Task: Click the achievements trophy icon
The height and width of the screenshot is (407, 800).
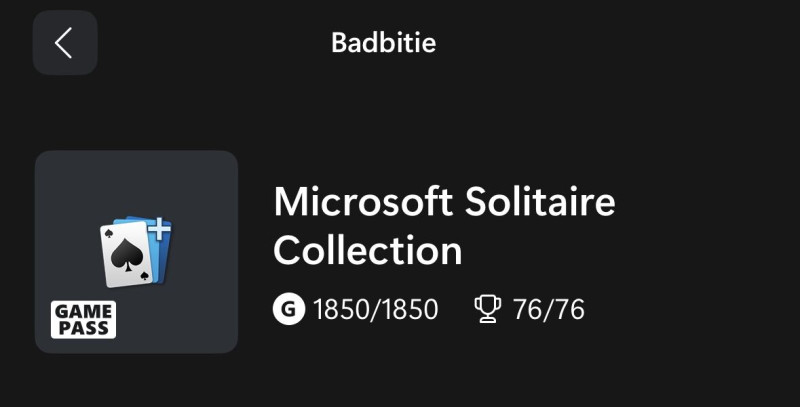Action: click(487, 309)
